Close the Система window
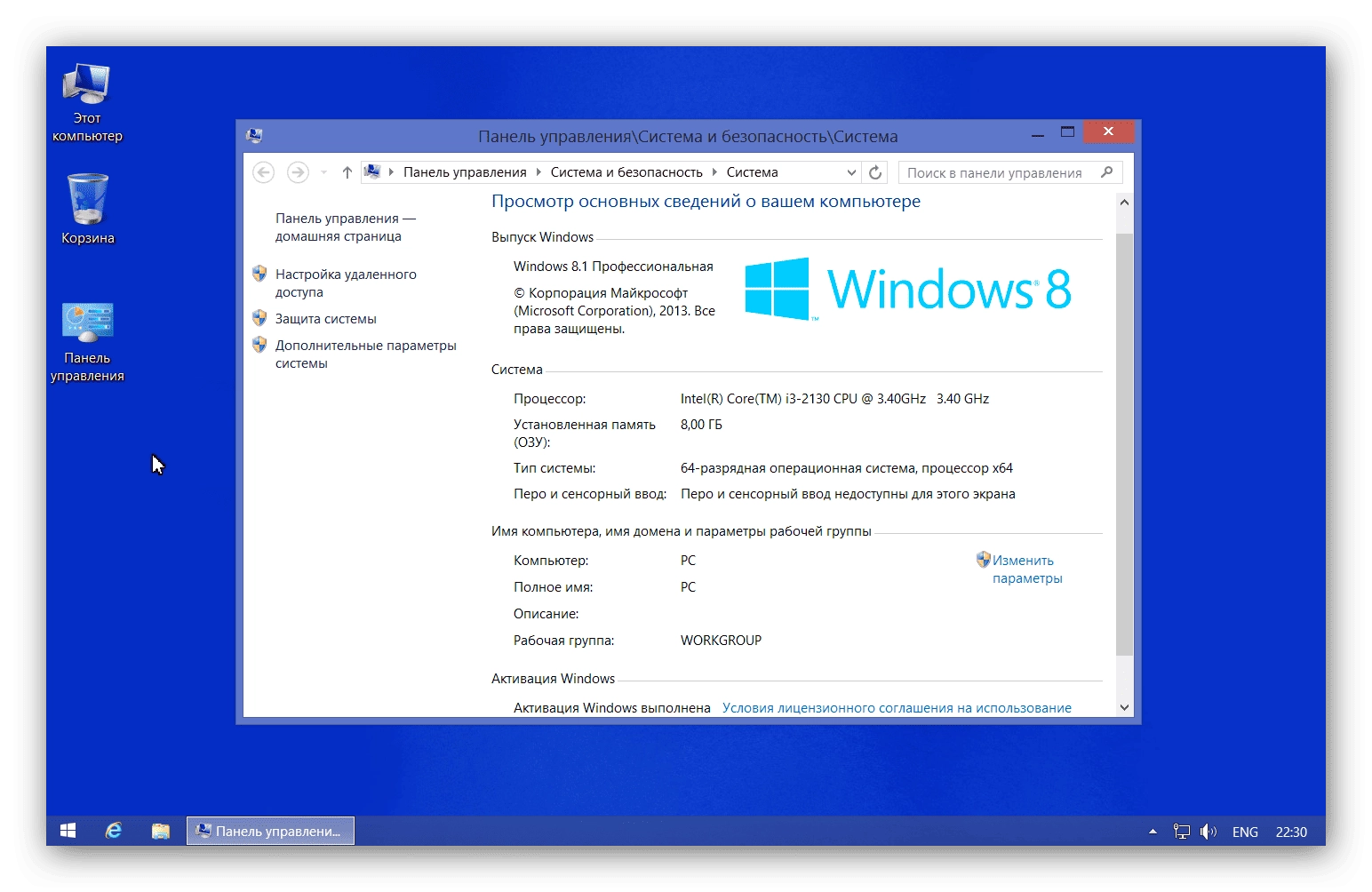Screen dimensions: 1372x892 coord(1108,131)
